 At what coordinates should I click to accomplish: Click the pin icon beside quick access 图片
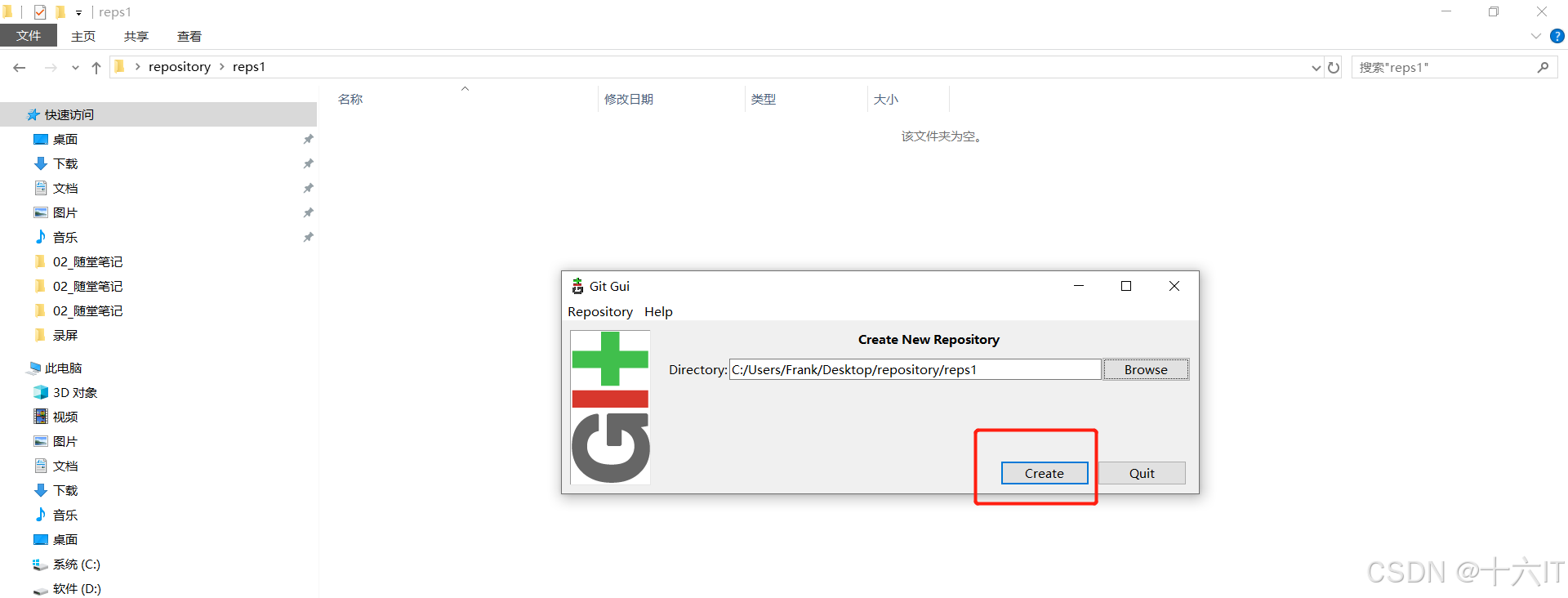pyautogui.click(x=308, y=212)
